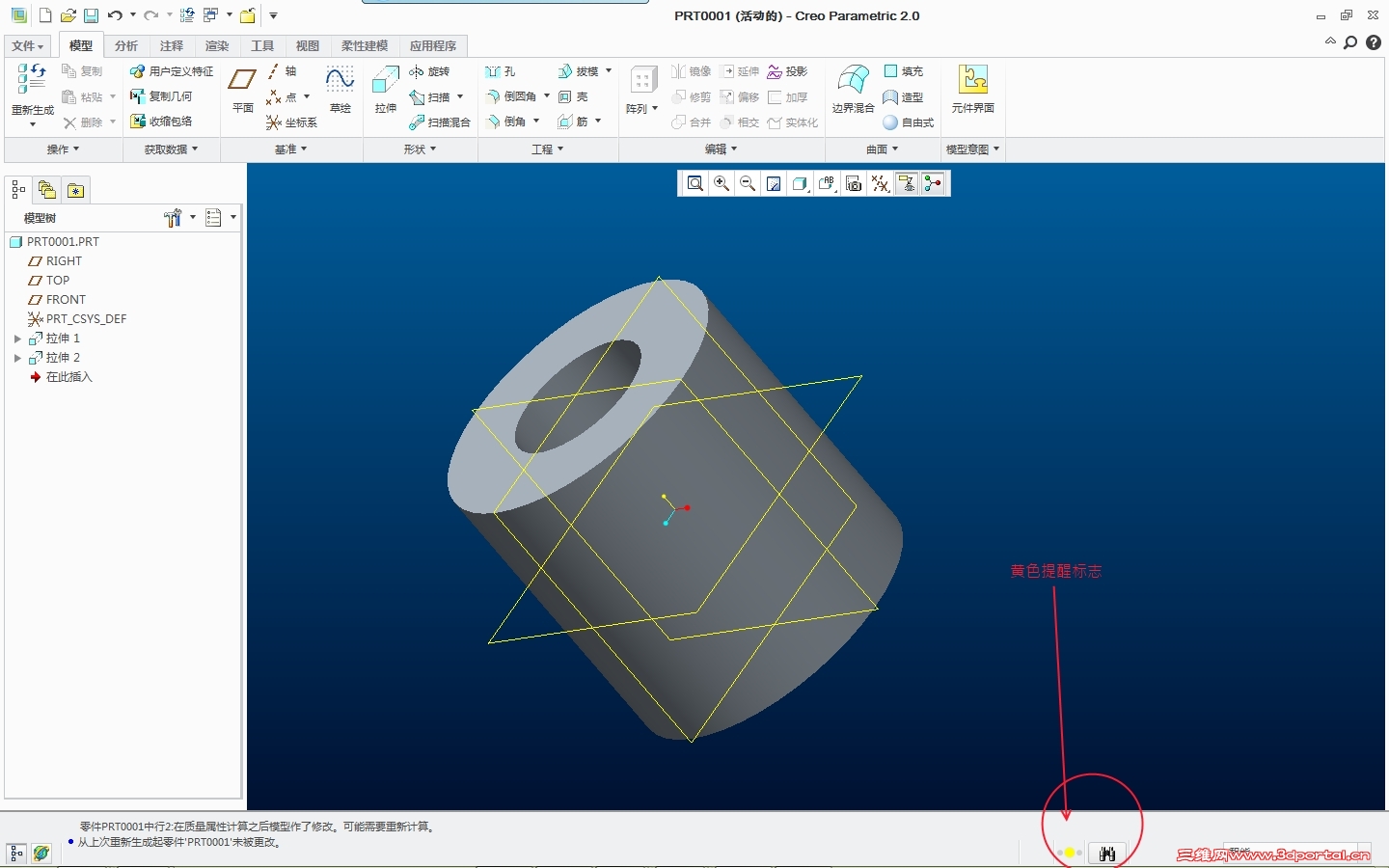Toggle model tree pane from status bar
This screenshot has width=1389, height=868.
[16, 854]
